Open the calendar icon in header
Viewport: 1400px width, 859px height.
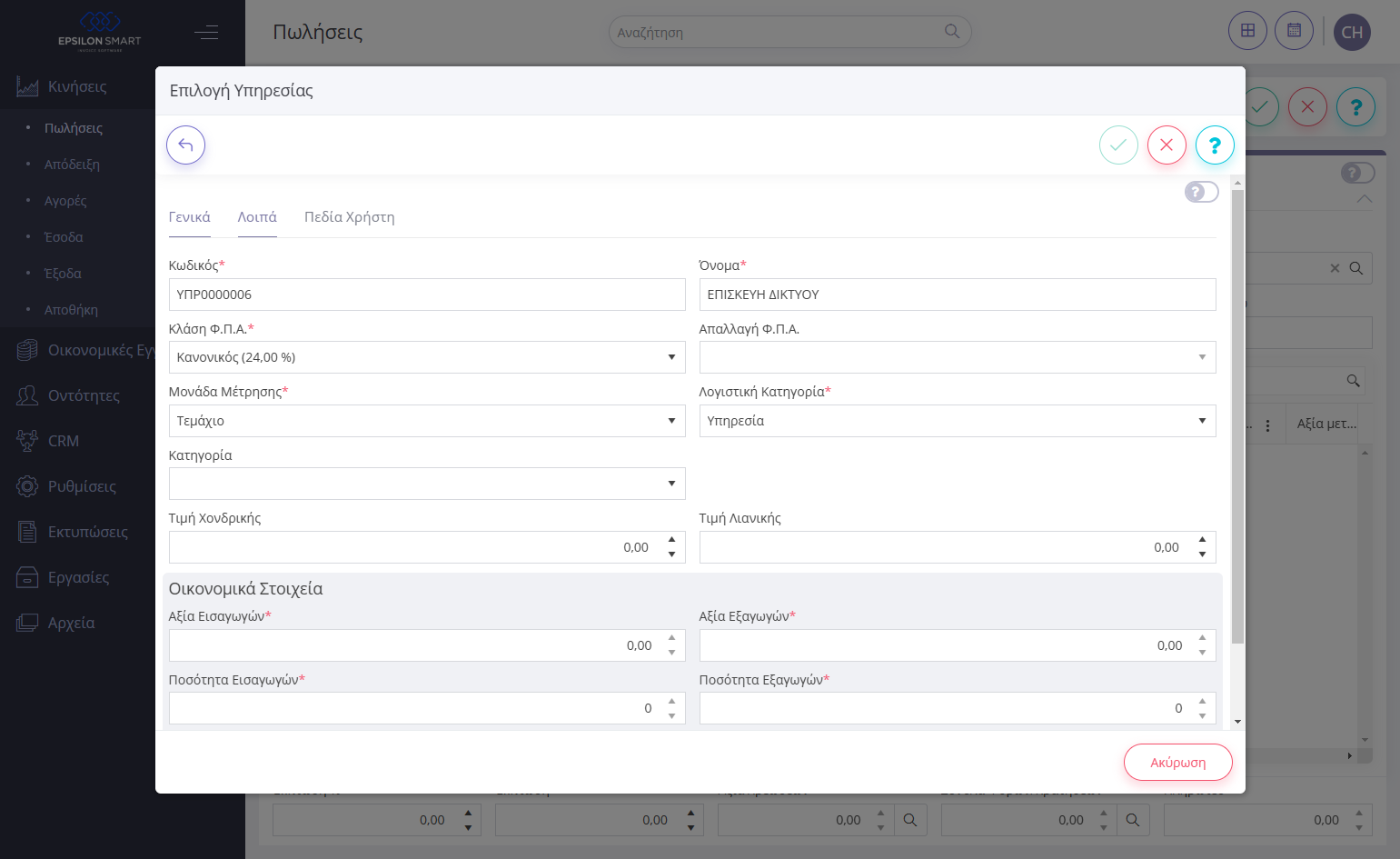(1294, 31)
